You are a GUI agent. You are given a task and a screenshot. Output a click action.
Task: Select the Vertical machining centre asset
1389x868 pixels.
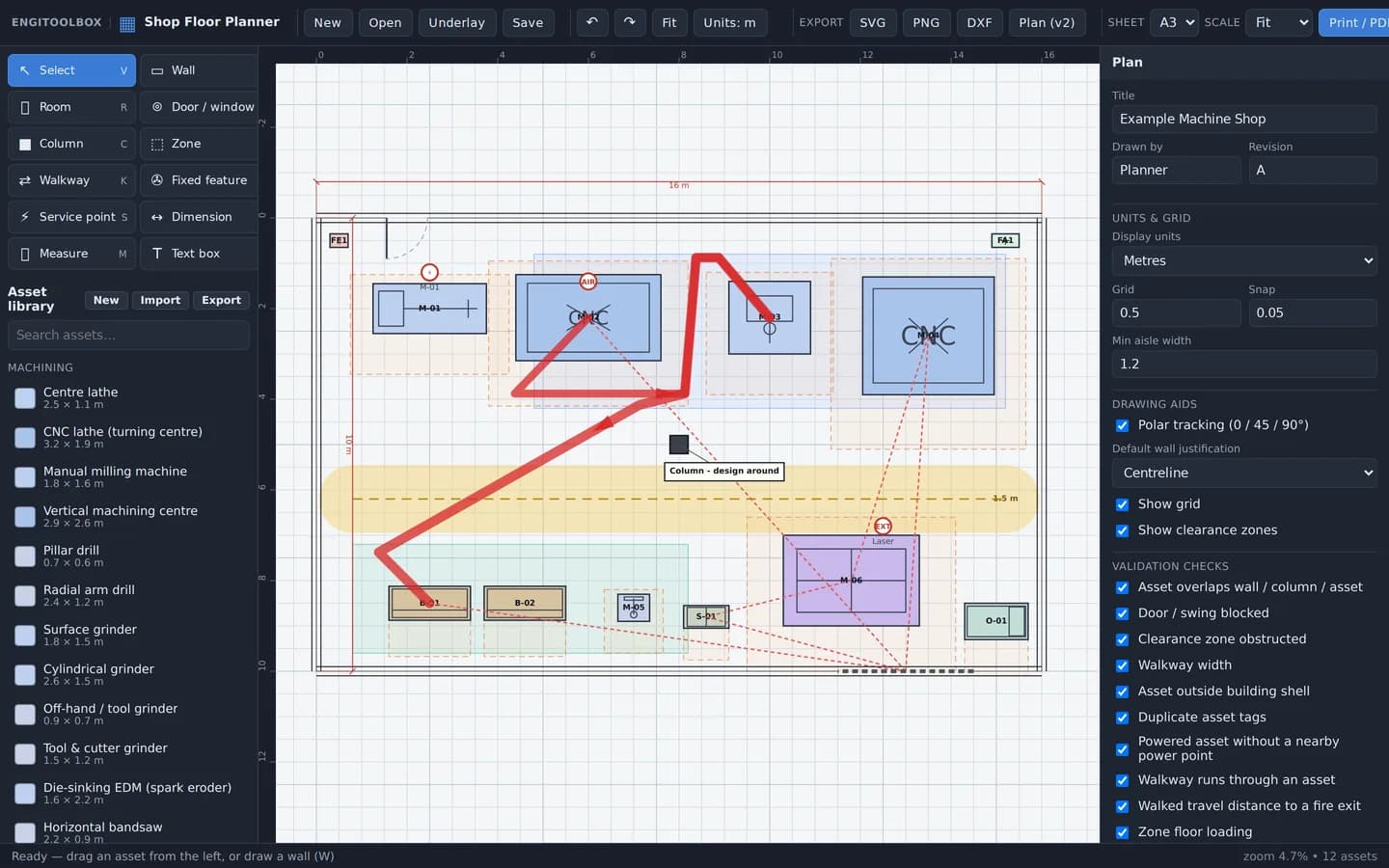tap(128, 517)
